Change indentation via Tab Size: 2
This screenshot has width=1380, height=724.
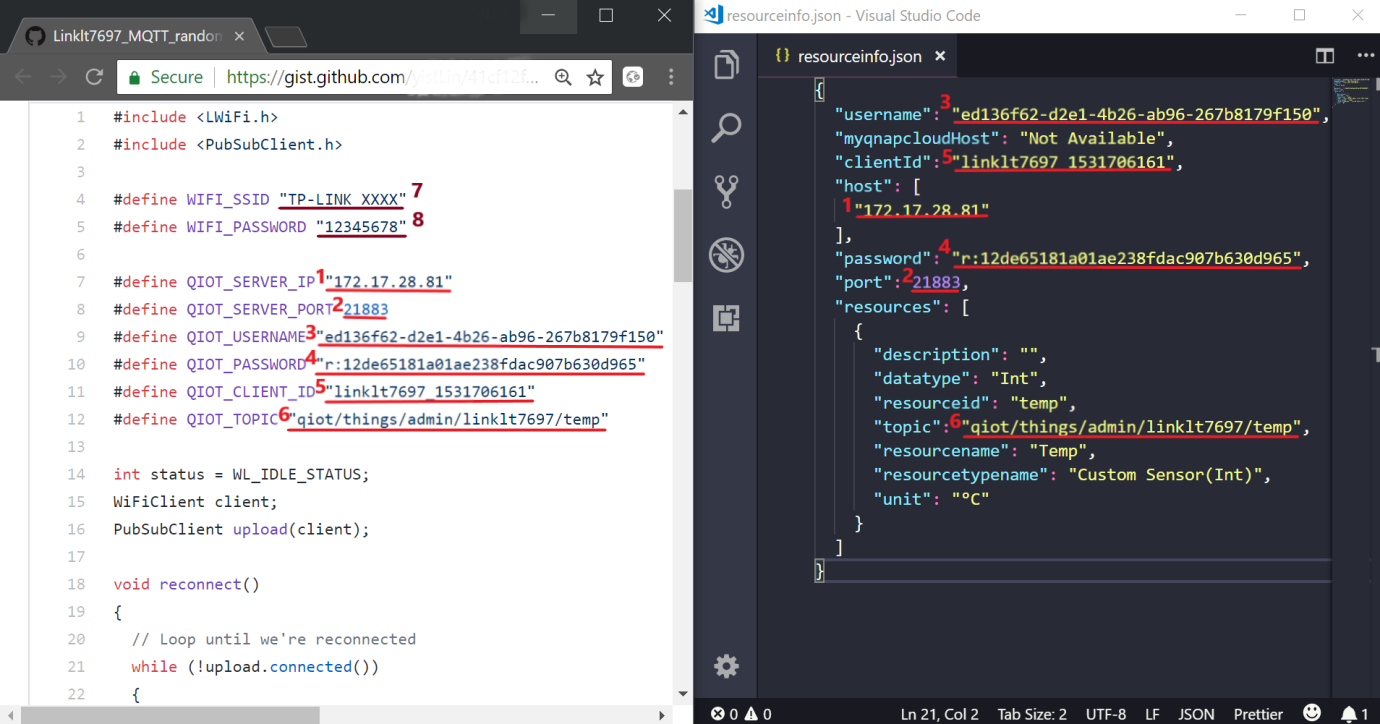pyautogui.click(x=1032, y=714)
